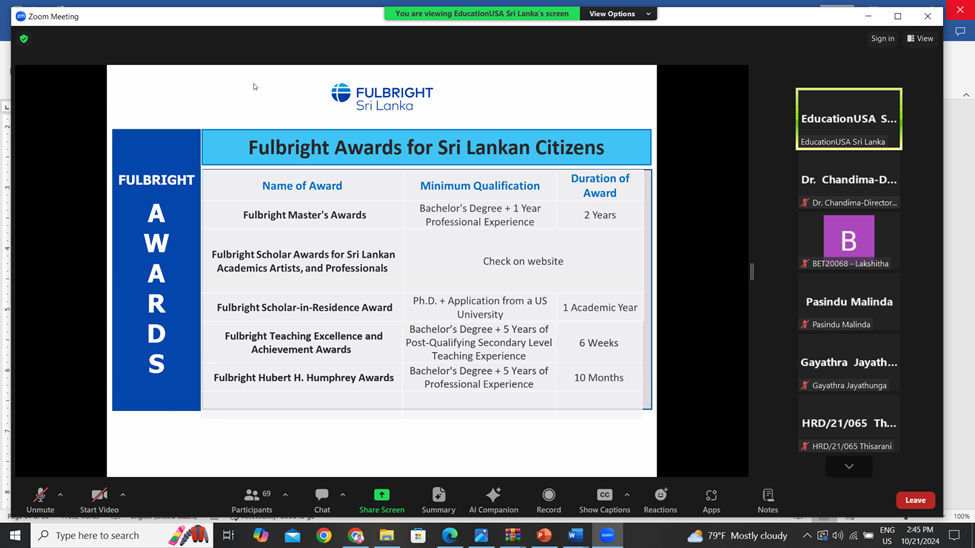Screen dimensions: 975x548
Task: Click the sharing status banner text
Action: point(482,14)
